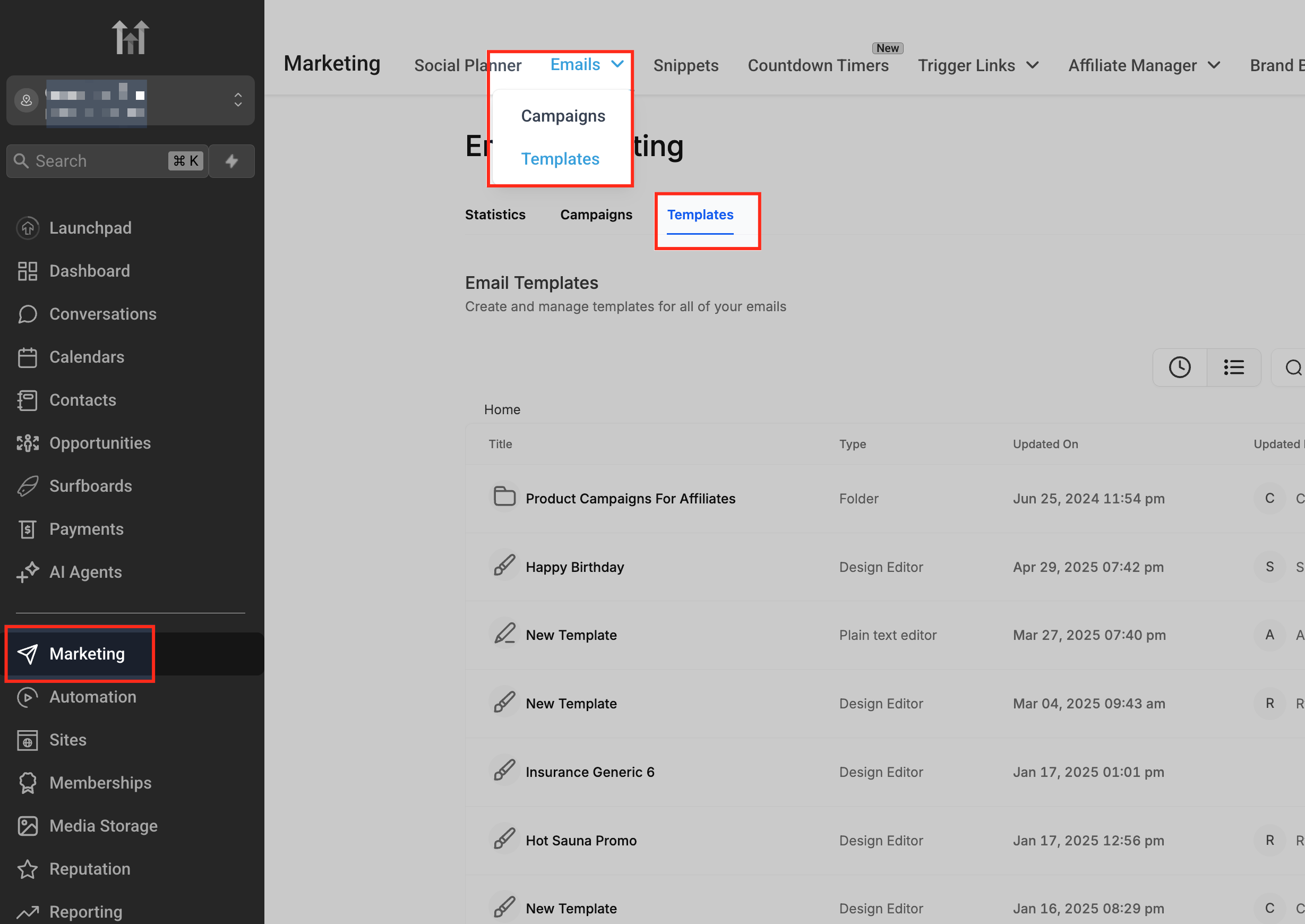Open the Snippets tab
The width and height of the screenshot is (1305, 924).
click(685, 65)
